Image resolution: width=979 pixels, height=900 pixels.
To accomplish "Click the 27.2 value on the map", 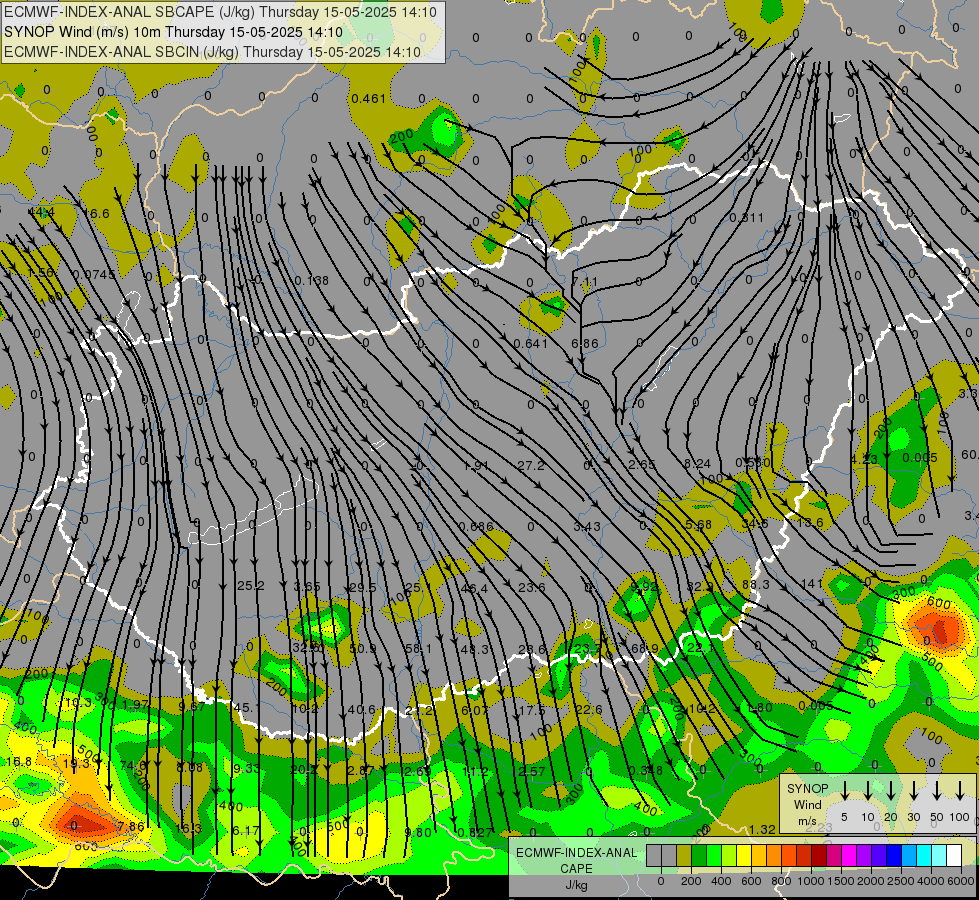I will tap(531, 465).
